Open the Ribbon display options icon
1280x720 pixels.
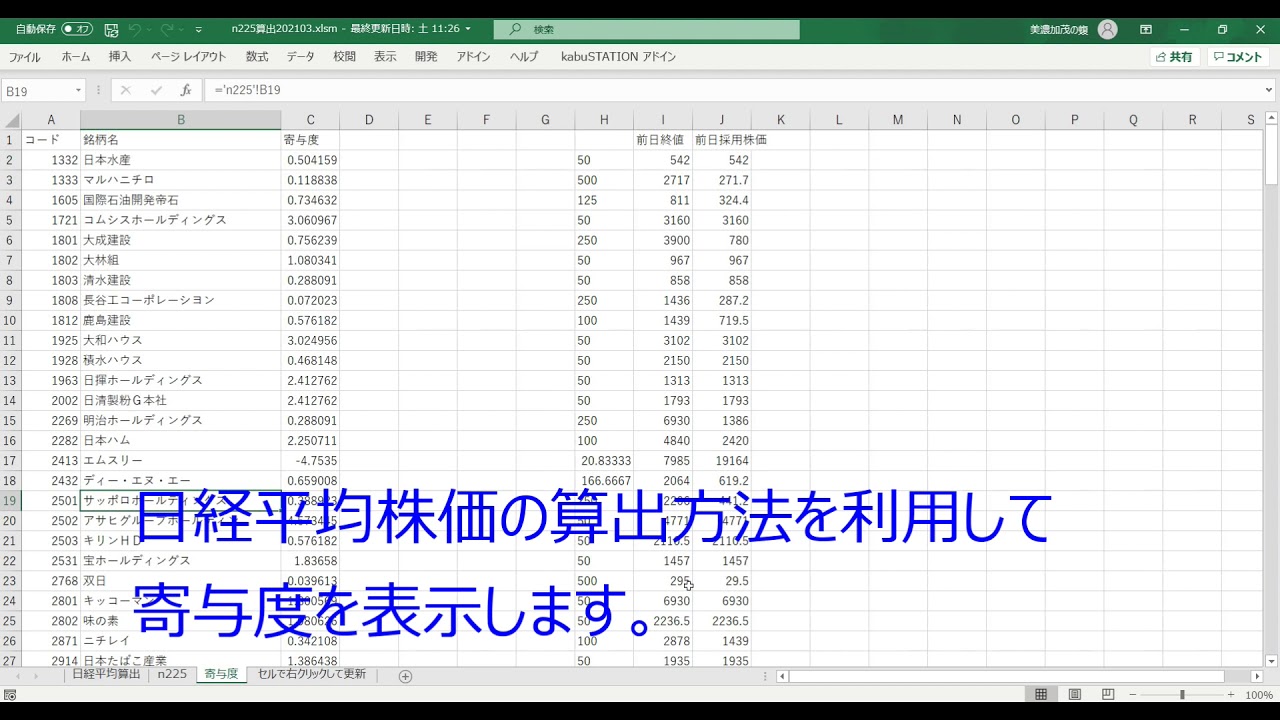tap(1146, 30)
